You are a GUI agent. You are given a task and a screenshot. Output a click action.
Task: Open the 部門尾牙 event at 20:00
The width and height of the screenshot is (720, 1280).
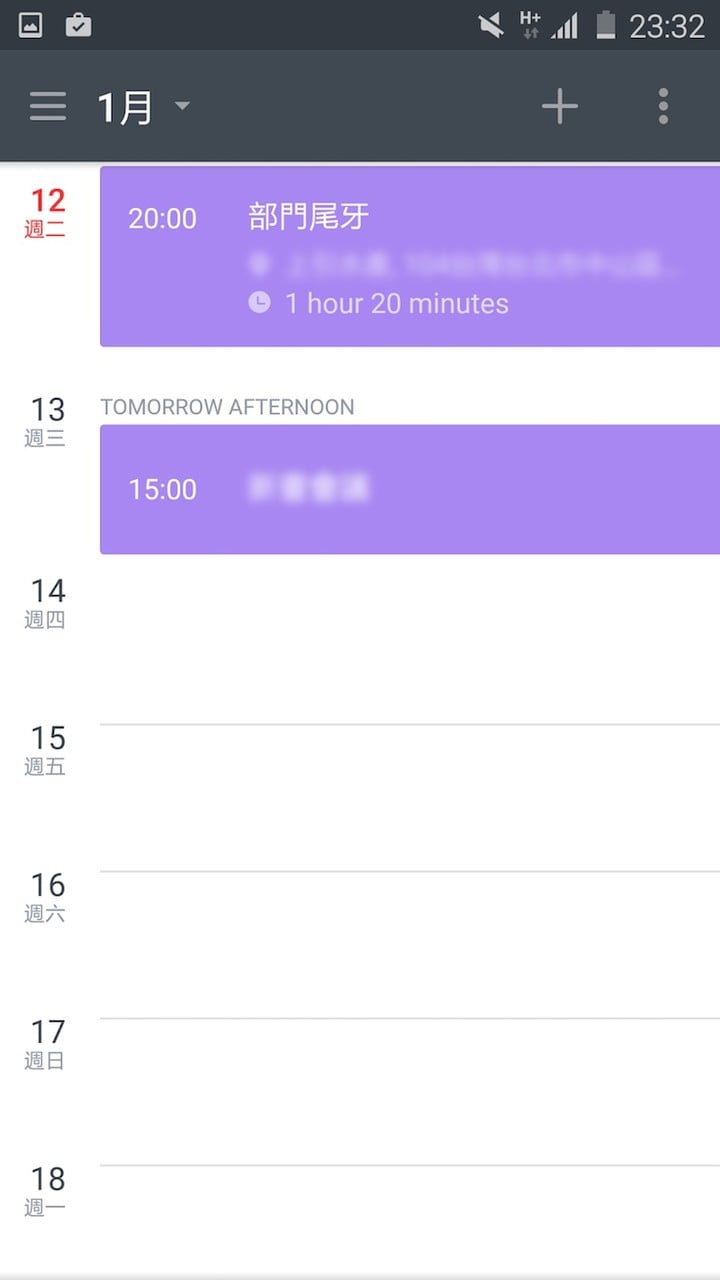tap(410, 257)
